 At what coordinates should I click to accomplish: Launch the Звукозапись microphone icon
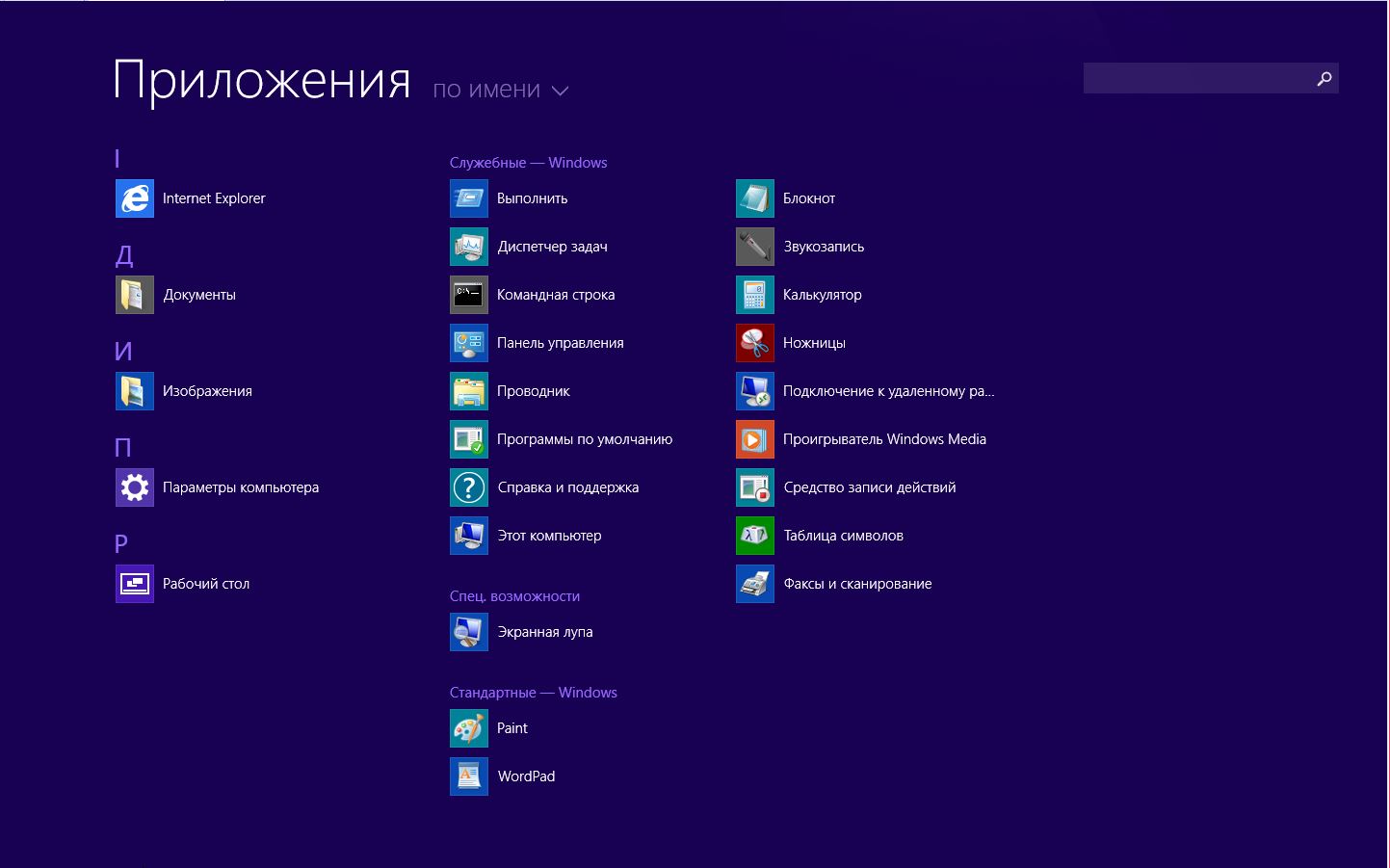click(x=755, y=247)
